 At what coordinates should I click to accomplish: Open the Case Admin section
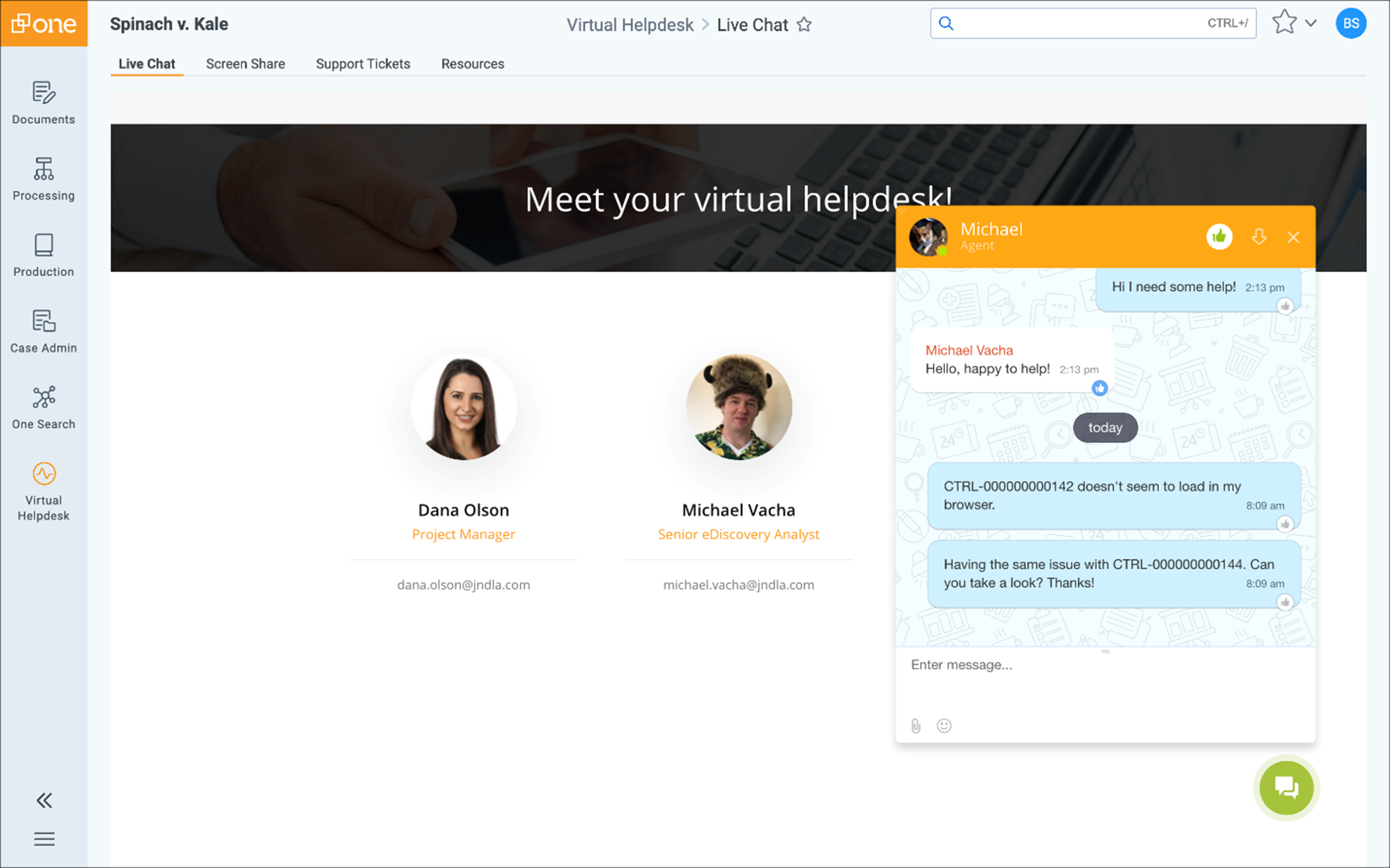pyautogui.click(x=44, y=331)
